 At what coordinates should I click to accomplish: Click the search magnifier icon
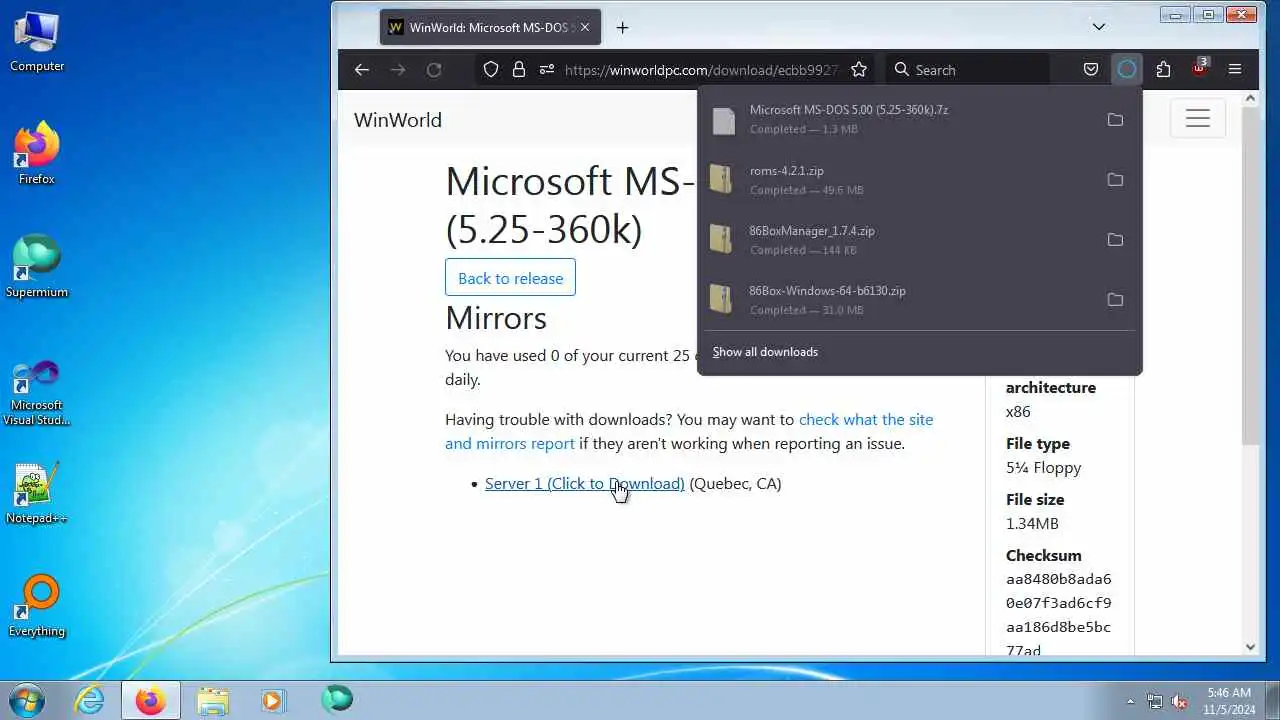[x=902, y=70]
